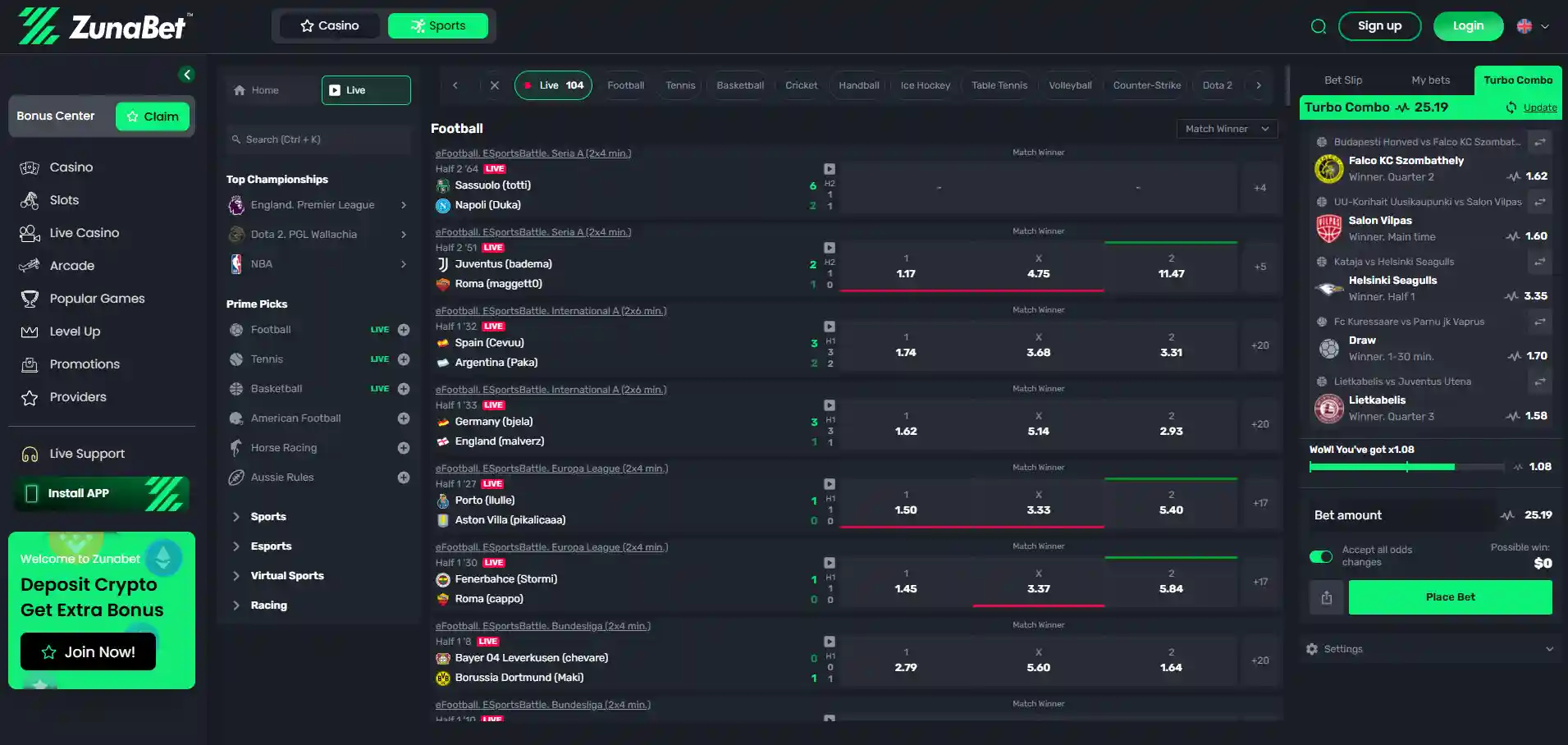Screen dimensions: 1568x745
Task: Add Aussie Rules with plus icon
Action: tap(404, 478)
